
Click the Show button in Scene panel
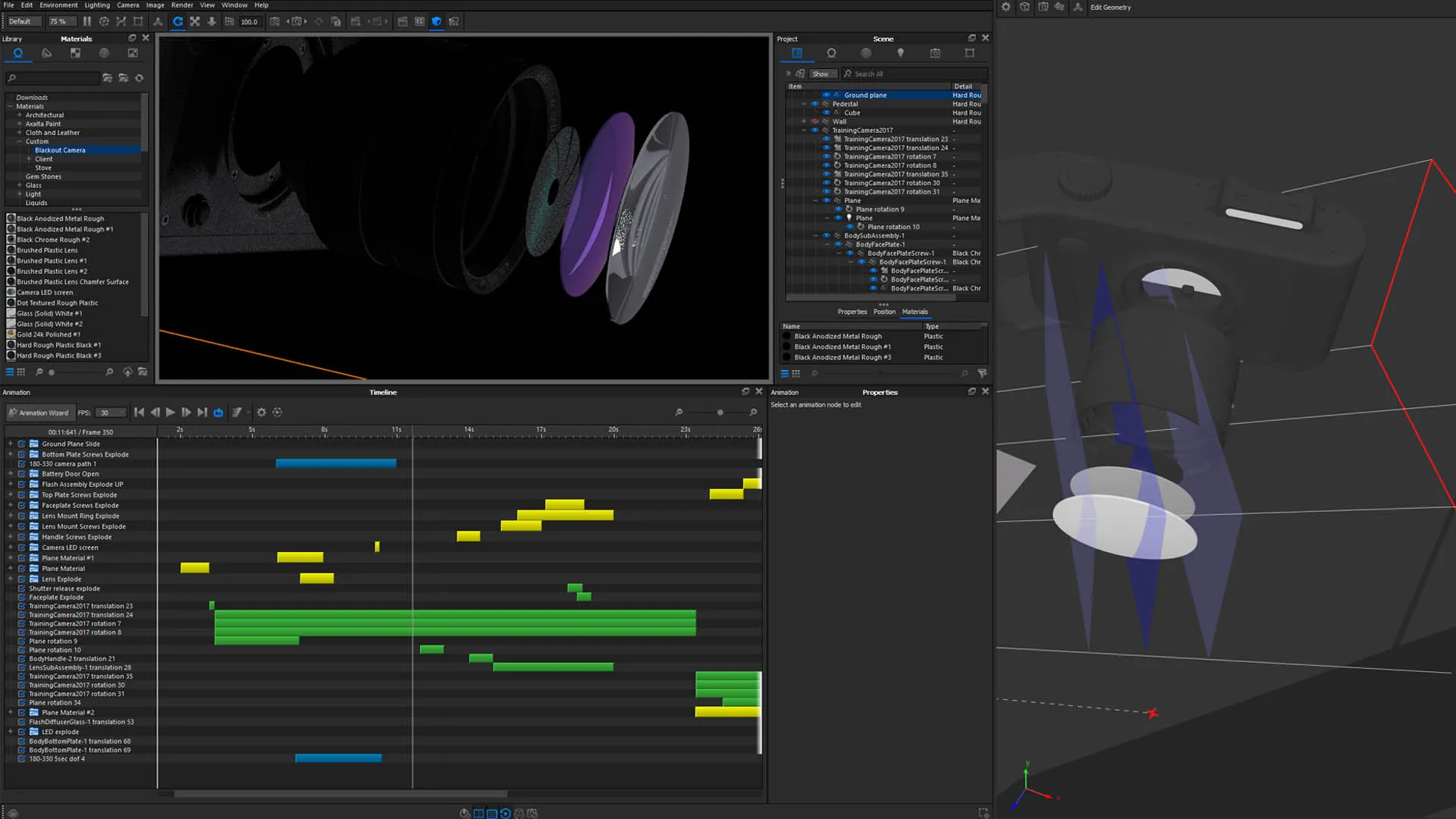tap(821, 74)
